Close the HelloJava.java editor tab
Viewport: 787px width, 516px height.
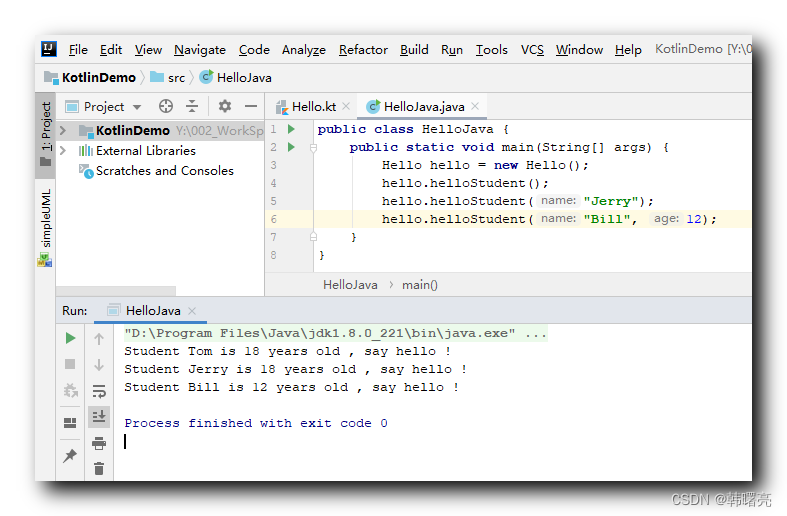click(475, 106)
